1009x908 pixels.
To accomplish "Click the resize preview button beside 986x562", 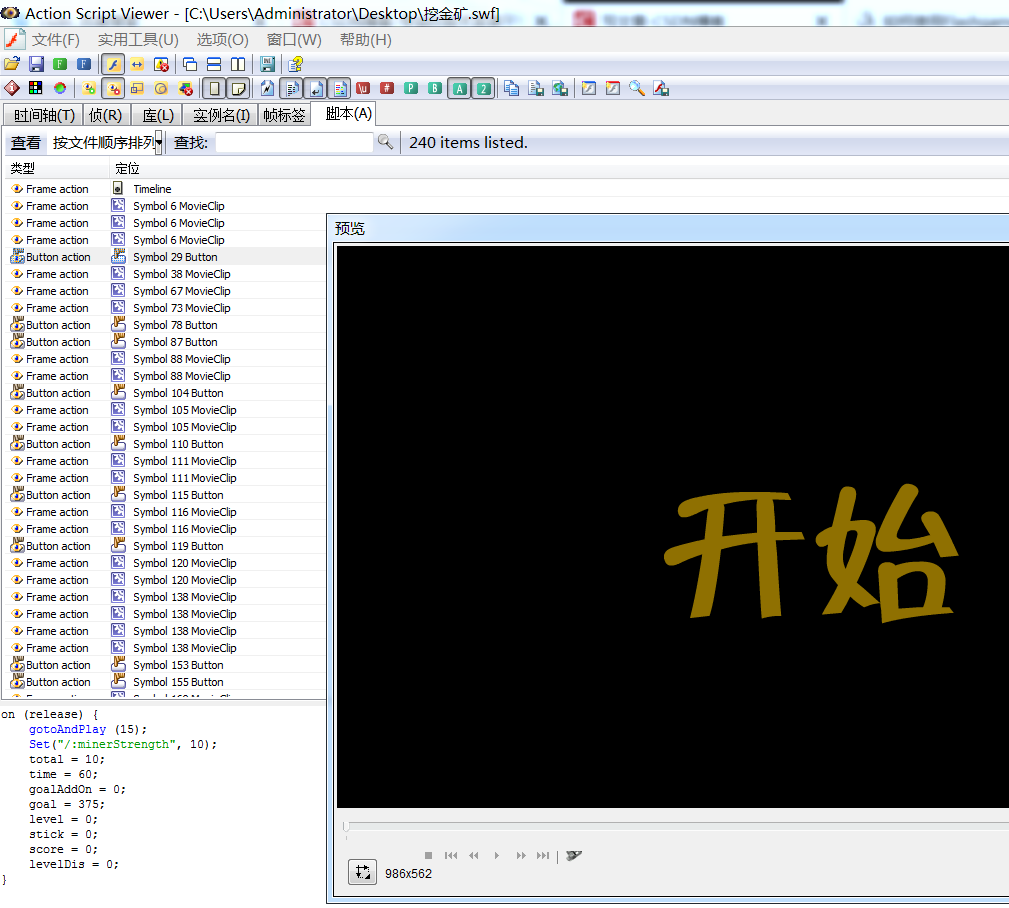I will (362, 872).
